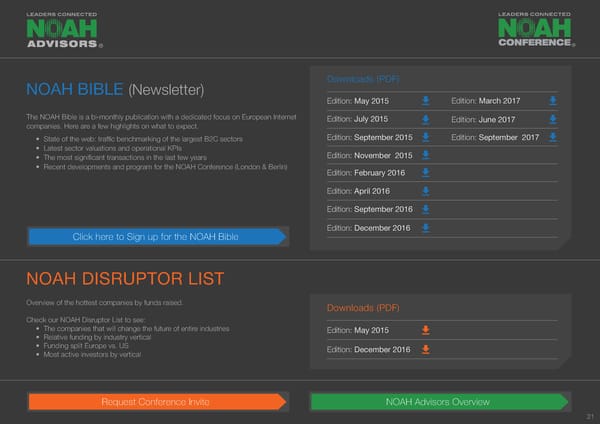The image size is (600, 424).
Task: Click the April 2016 download icon
Action: pyautogui.click(x=425, y=191)
